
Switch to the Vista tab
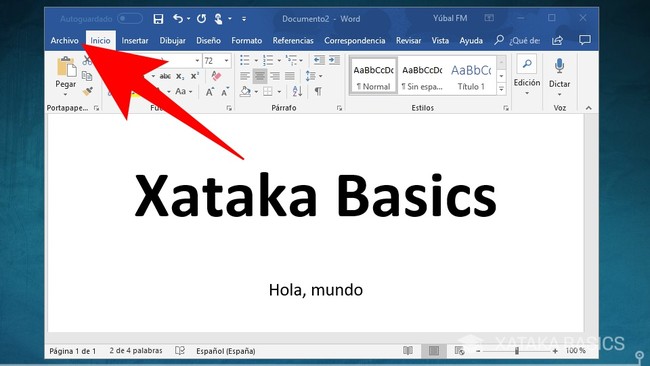(x=440, y=41)
